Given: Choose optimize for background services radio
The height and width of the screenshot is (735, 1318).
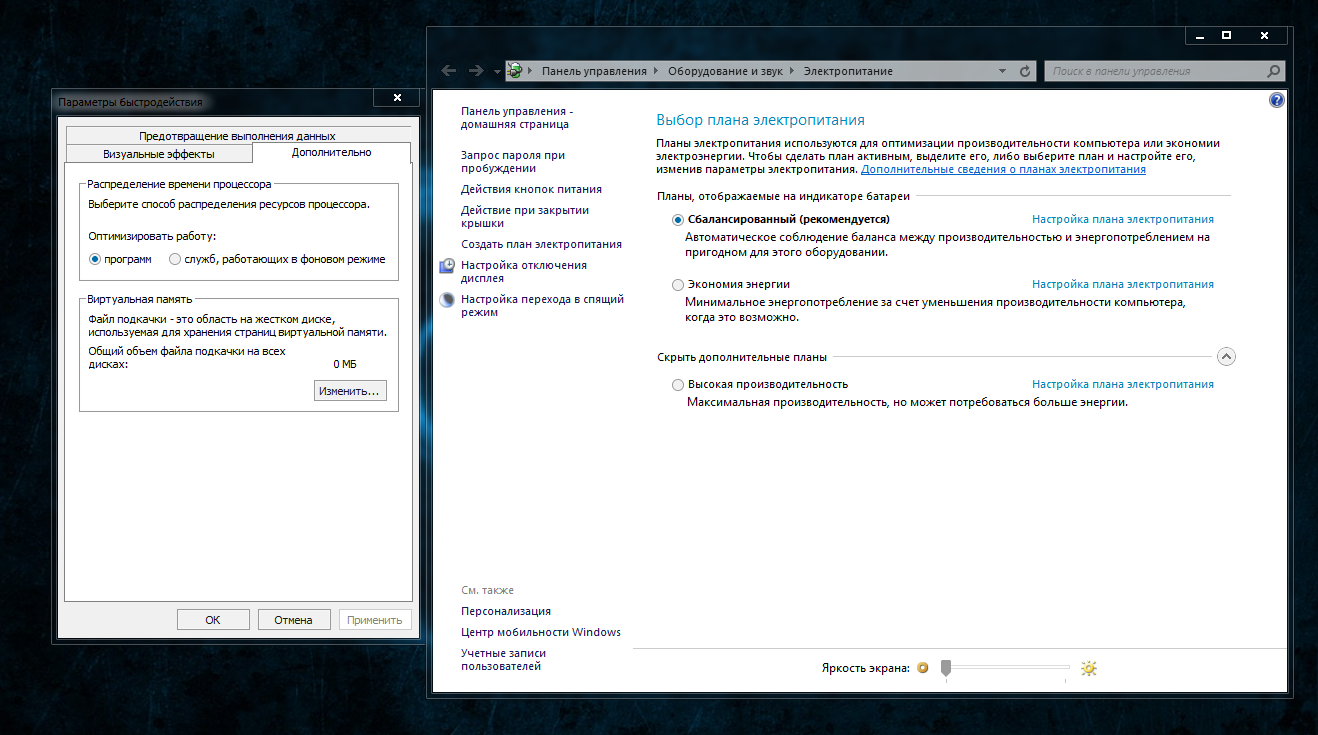Looking at the screenshot, I should pyautogui.click(x=175, y=259).
